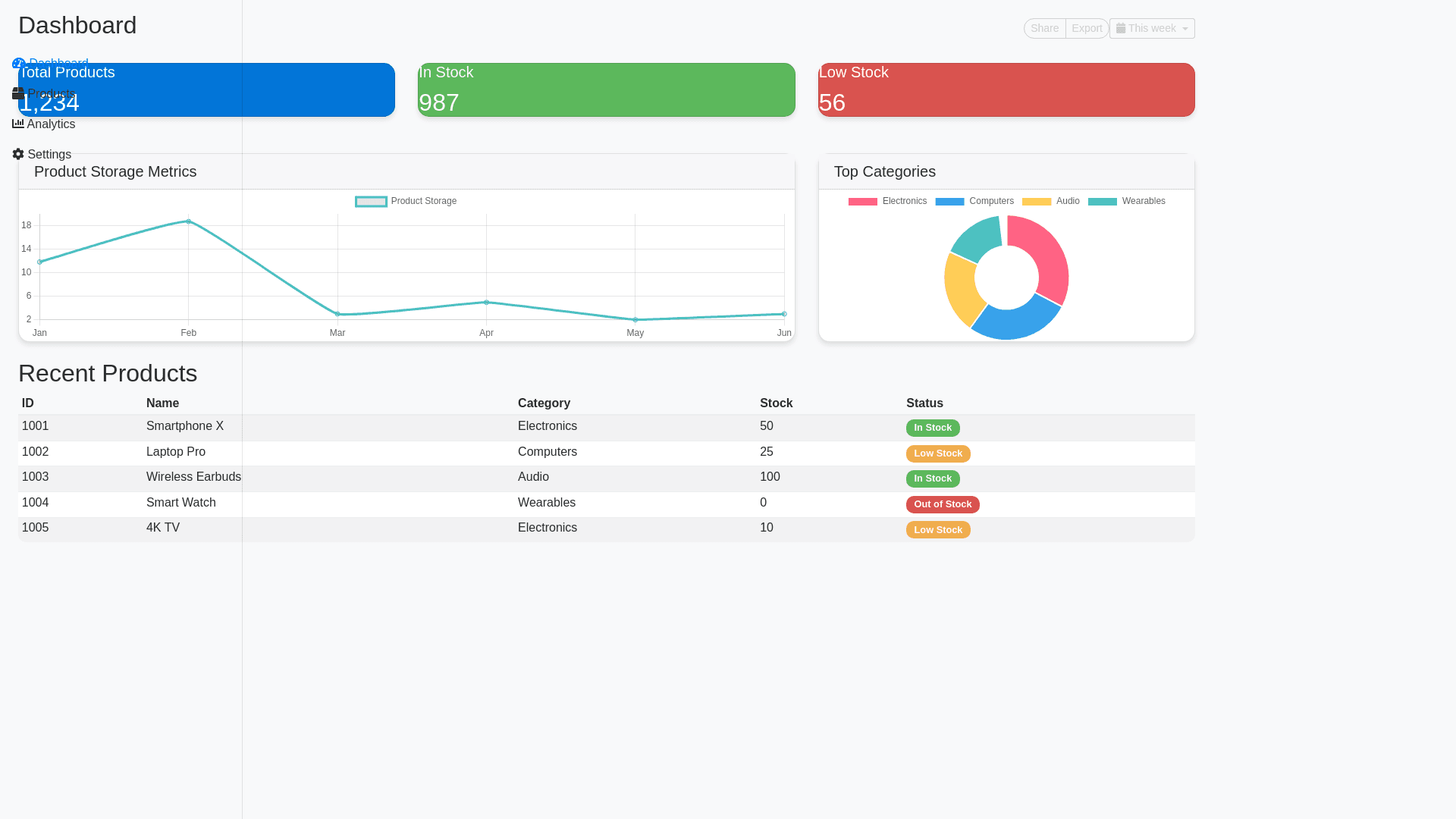The image size is (1456, 819).
Task: Open the This week dropdown
Action: click(1152, 28)
